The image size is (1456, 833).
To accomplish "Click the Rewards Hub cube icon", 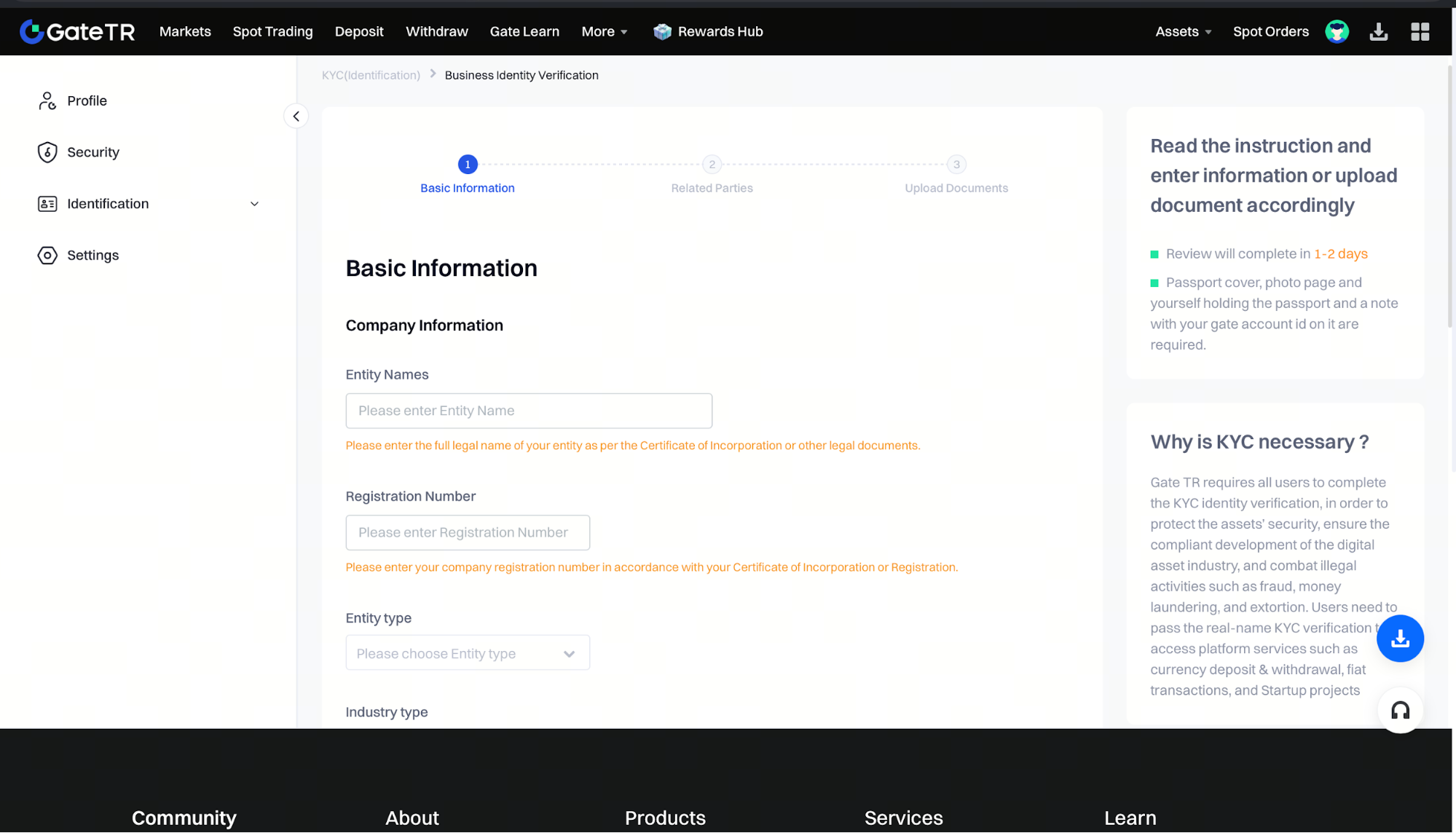I will coord(662,31).
